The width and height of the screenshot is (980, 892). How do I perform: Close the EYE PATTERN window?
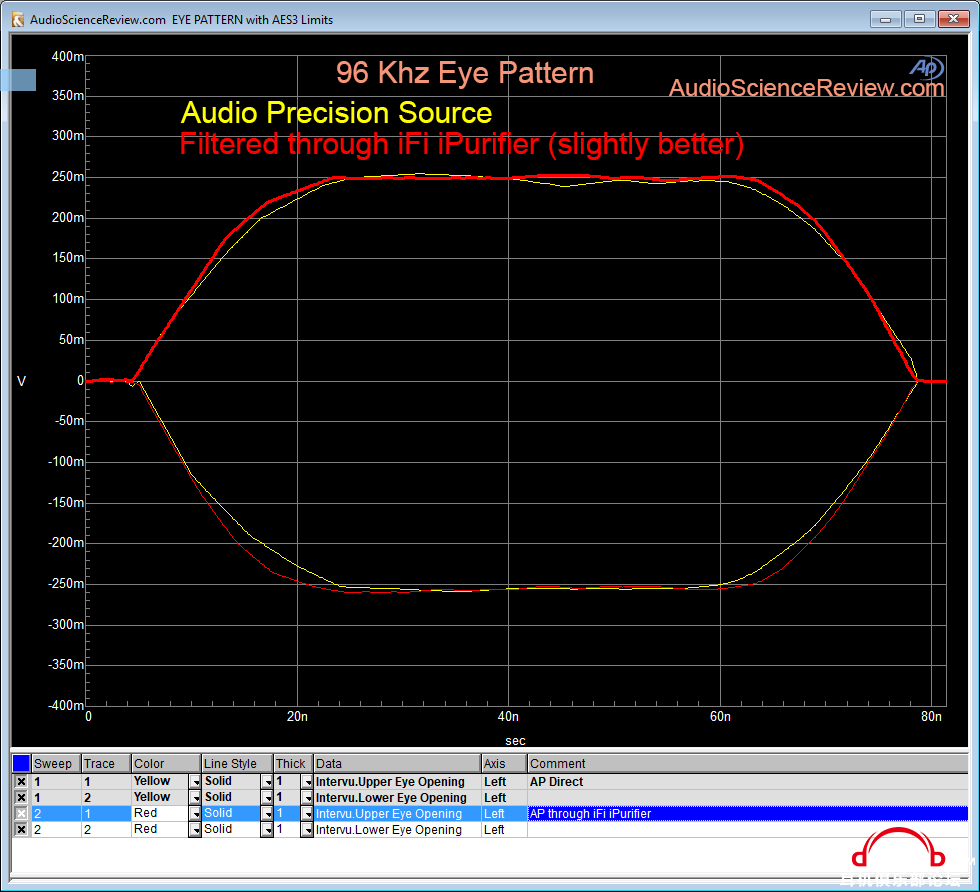(954, 19)
